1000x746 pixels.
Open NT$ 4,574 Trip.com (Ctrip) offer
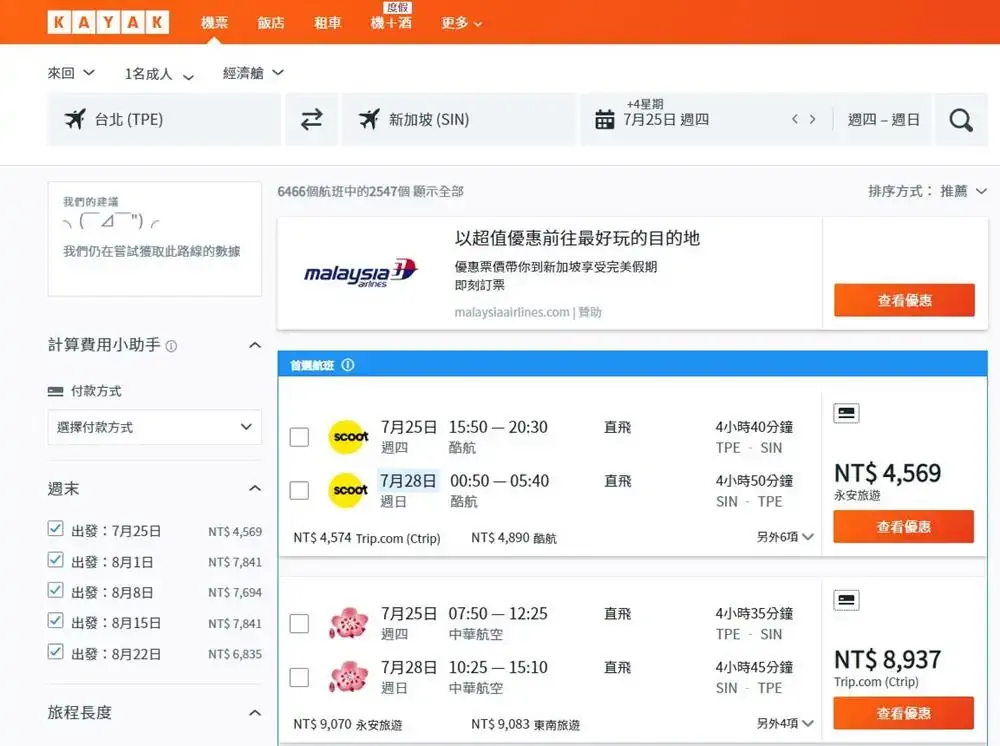tap(367, 538)
